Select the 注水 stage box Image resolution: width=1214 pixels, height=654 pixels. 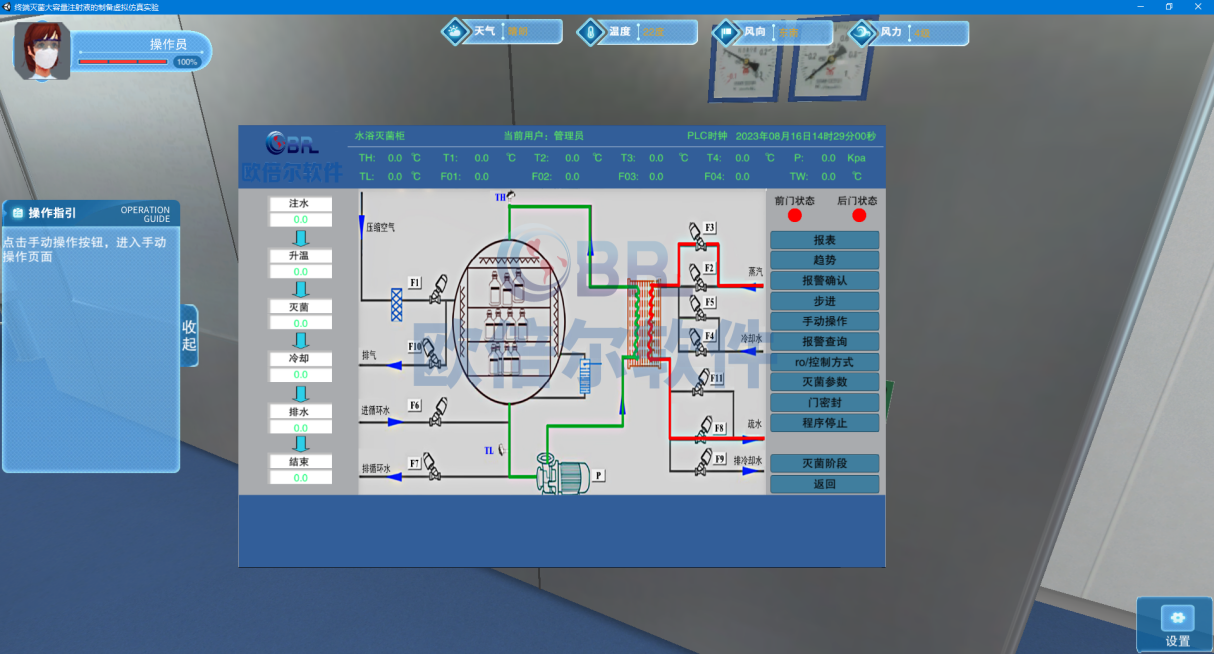(300, 204)
